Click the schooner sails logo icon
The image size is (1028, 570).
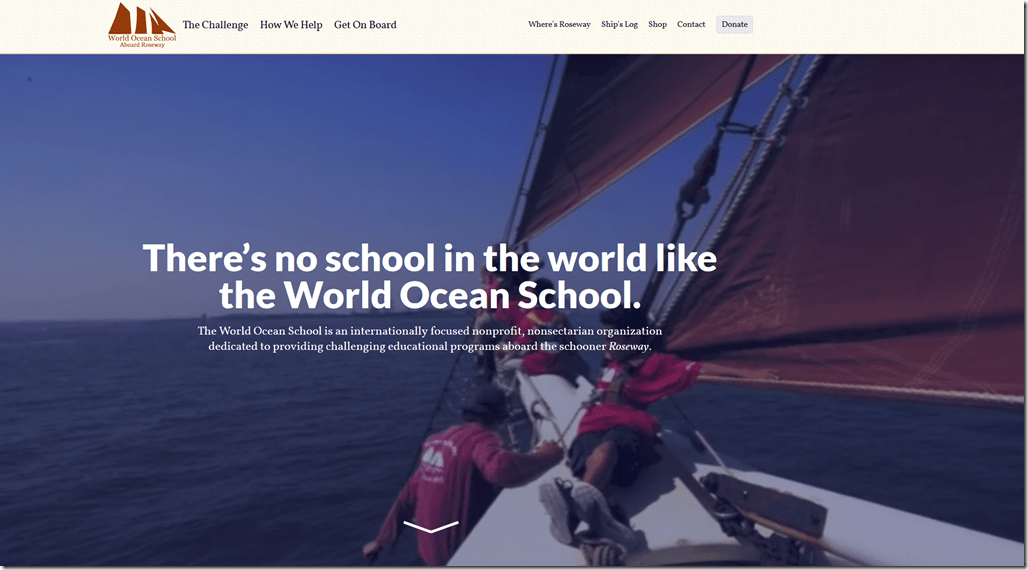coord(142,18)
